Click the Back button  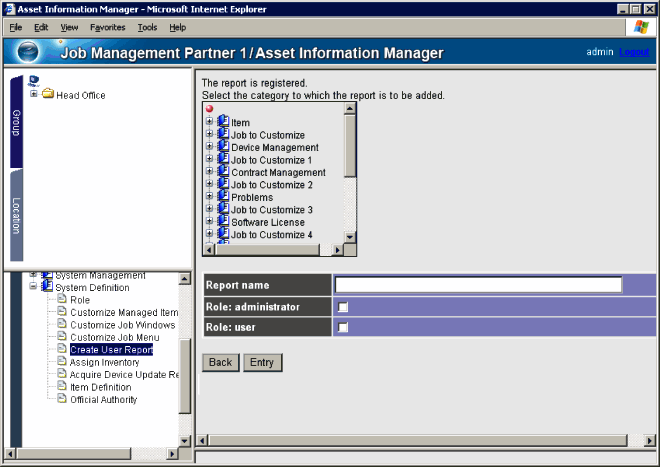coord(221,363)
